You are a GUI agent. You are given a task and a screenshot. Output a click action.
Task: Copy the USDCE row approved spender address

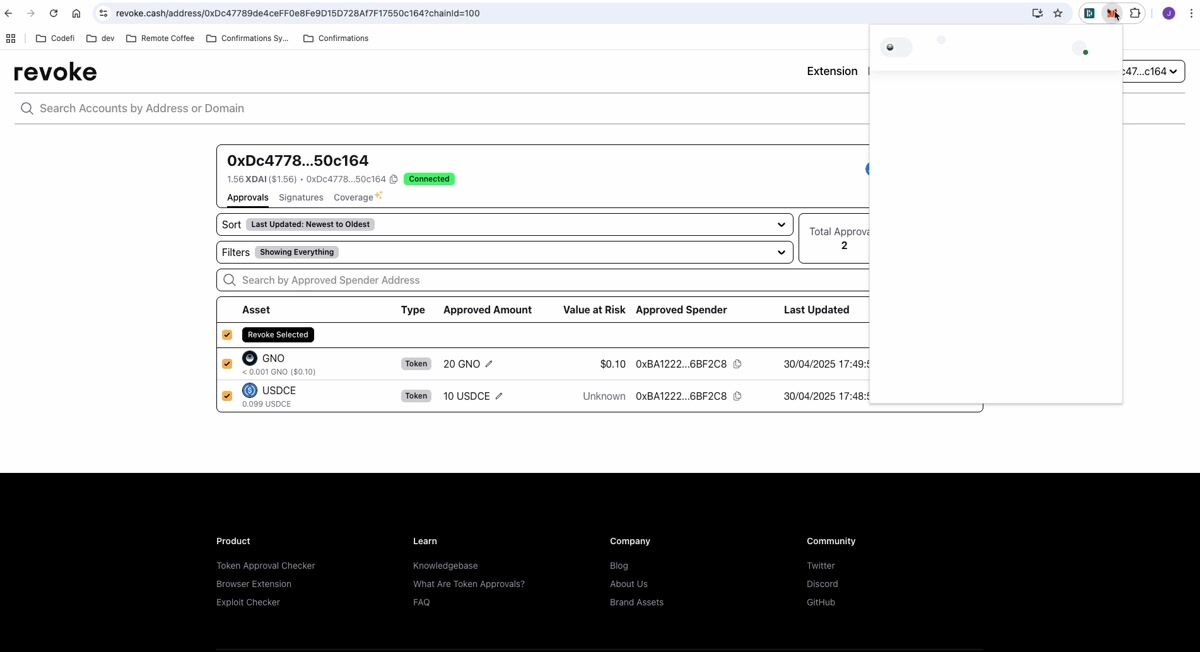click(737, 396)
